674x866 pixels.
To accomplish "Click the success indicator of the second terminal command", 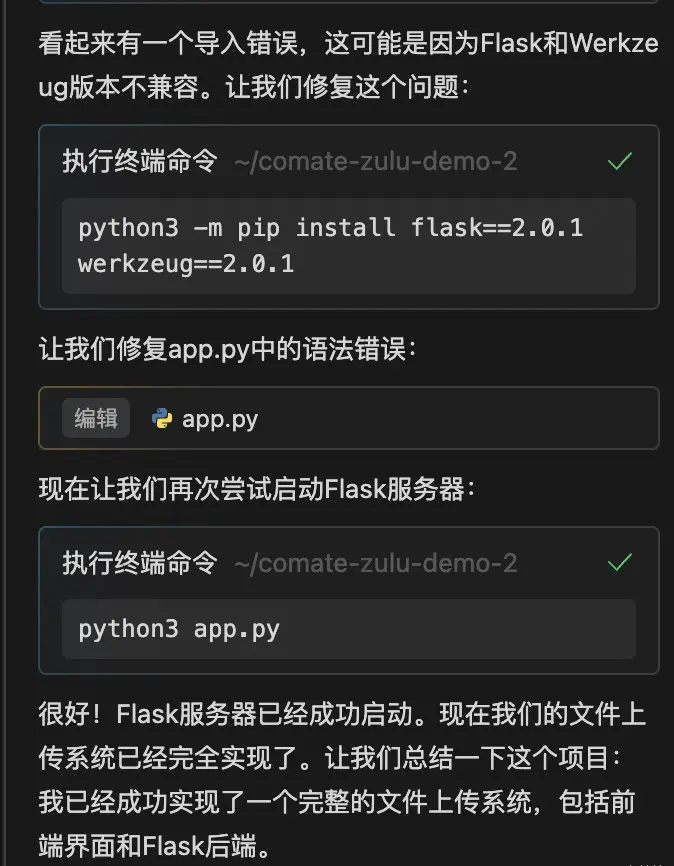I will [x=619, y=563].
